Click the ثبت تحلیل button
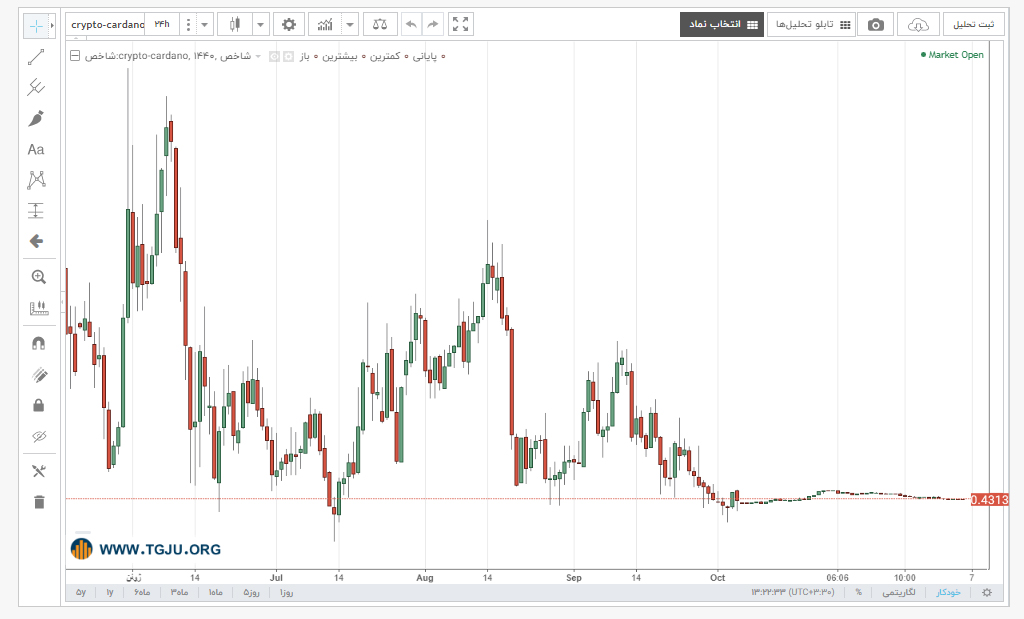This screenshot has height=619, width=1024. 973,25
